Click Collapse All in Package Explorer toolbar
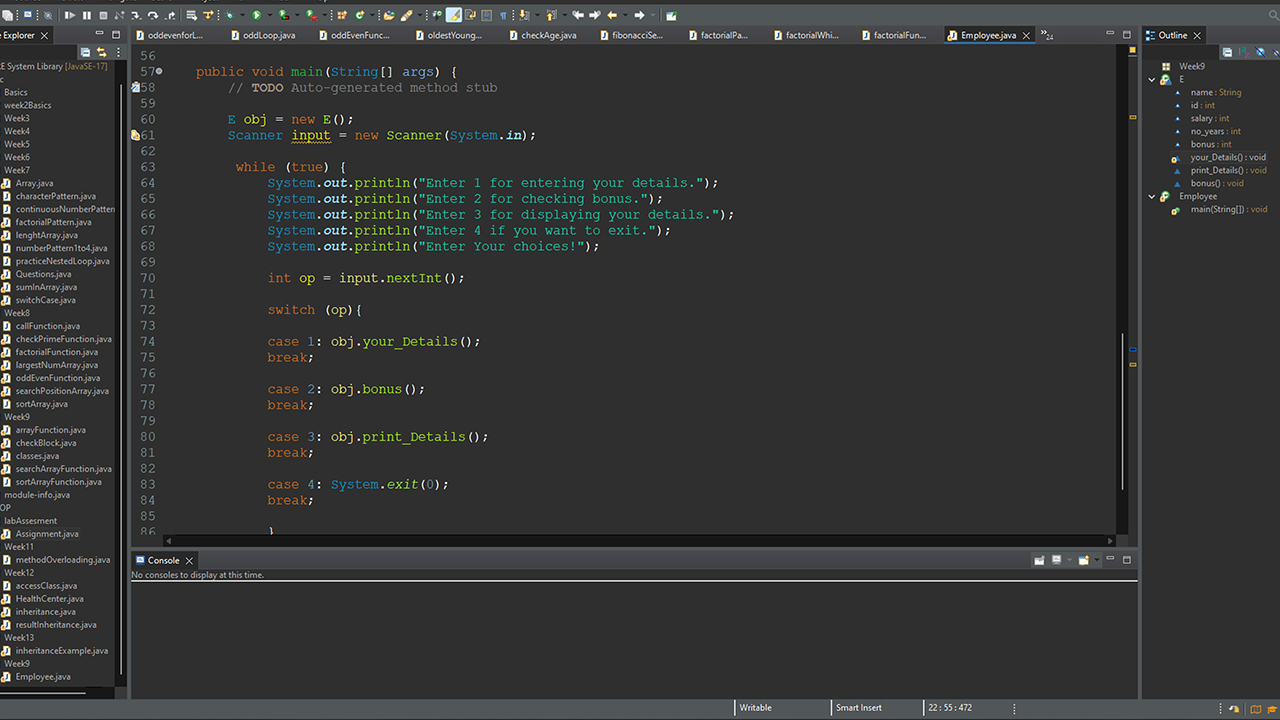 click(86, 52)
